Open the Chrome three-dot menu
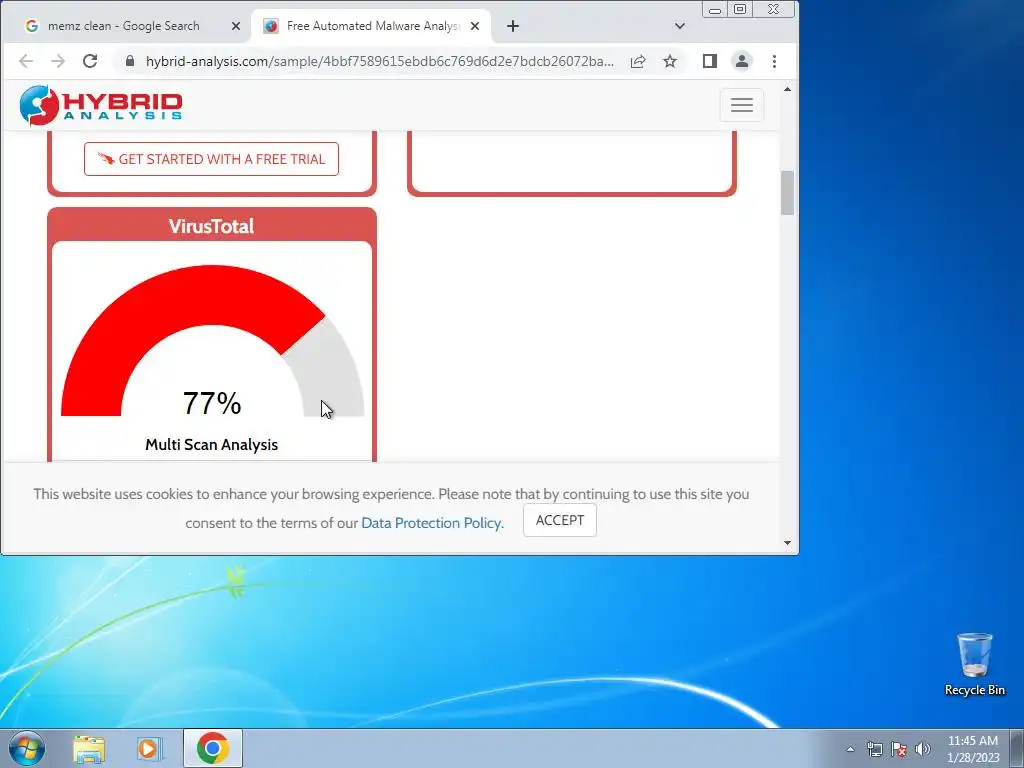The width and height of the screenshot is (1024, 768). pyautogui.click(x=775, y=61)
